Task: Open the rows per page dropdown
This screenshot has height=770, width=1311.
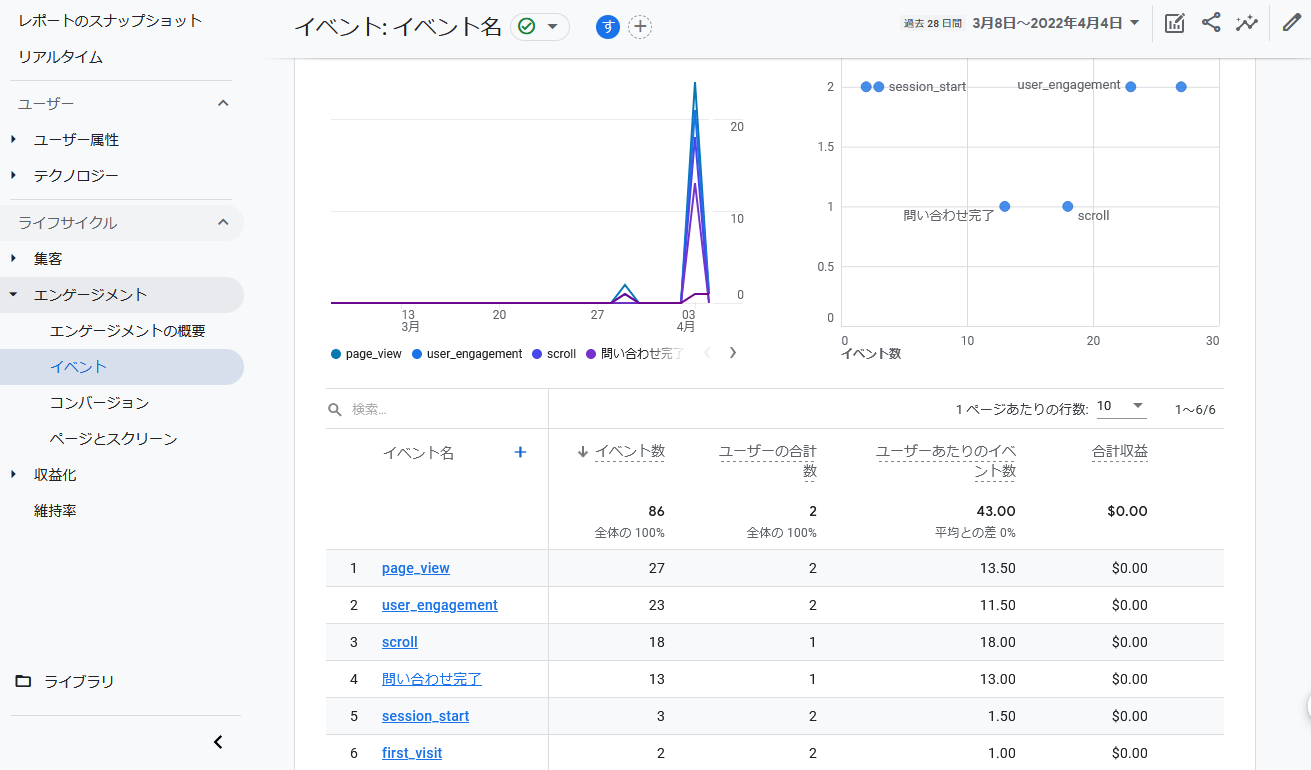Action: 1121,406
